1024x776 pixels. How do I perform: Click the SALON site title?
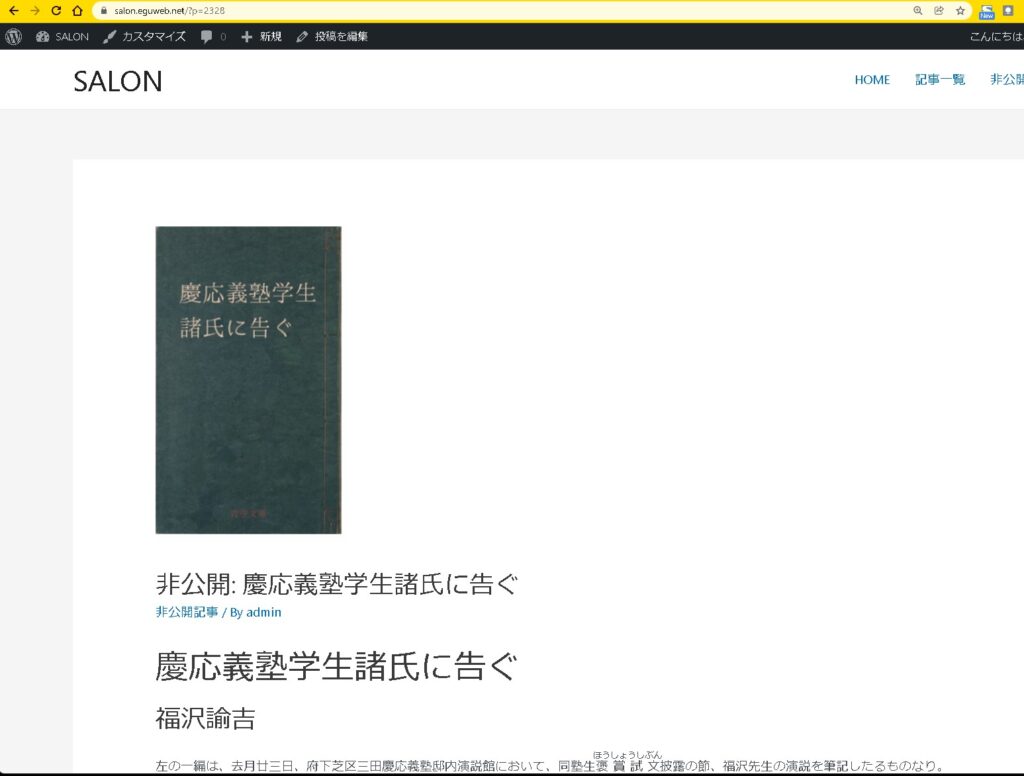tap(118, 81)
